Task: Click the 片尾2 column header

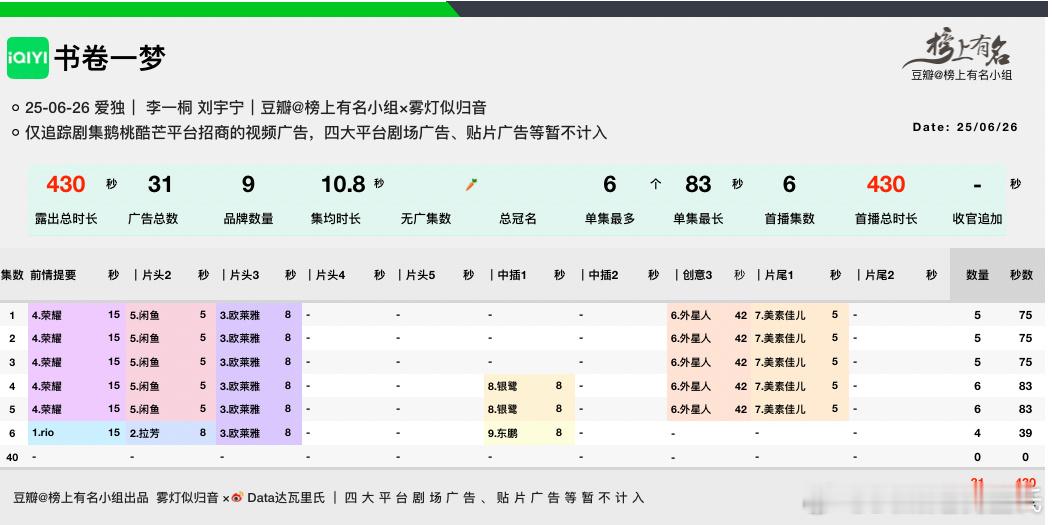Action: point(880,275)
